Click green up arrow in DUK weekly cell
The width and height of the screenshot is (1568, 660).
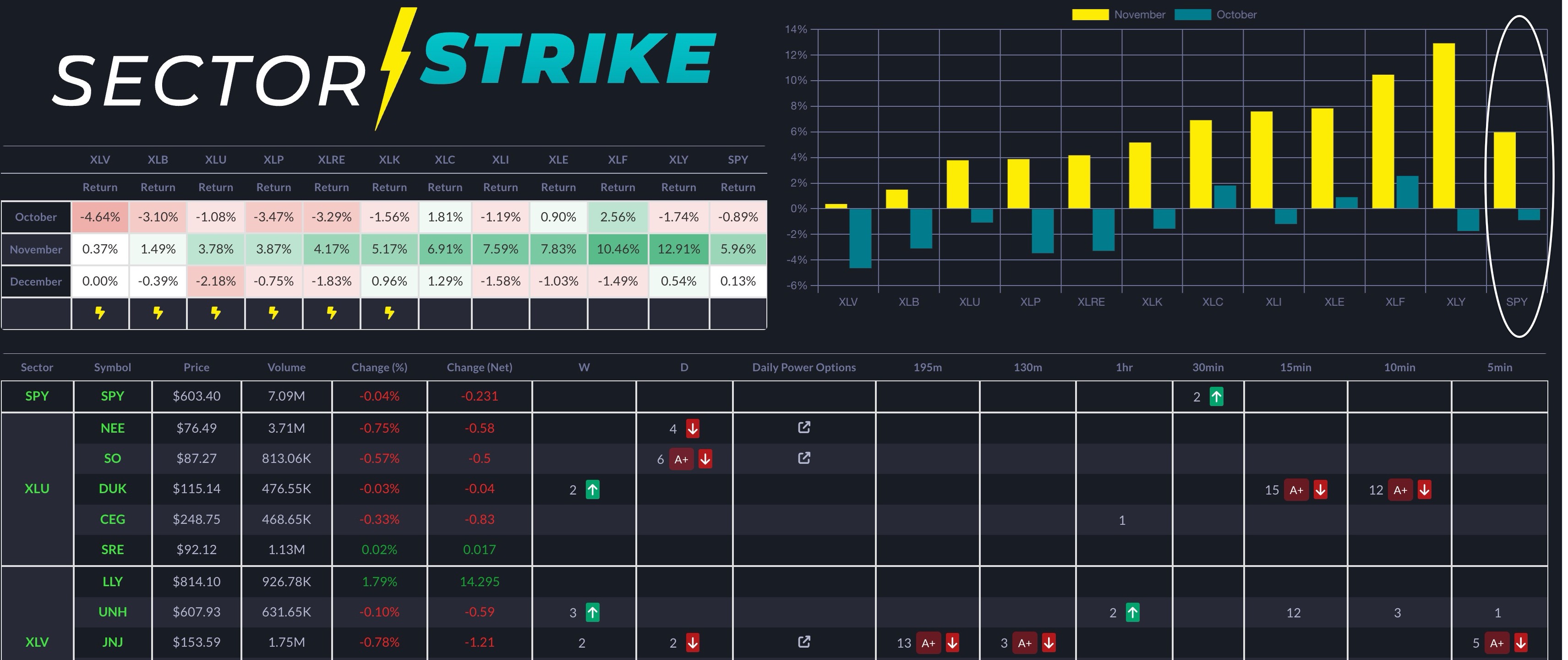click(592, 489)
